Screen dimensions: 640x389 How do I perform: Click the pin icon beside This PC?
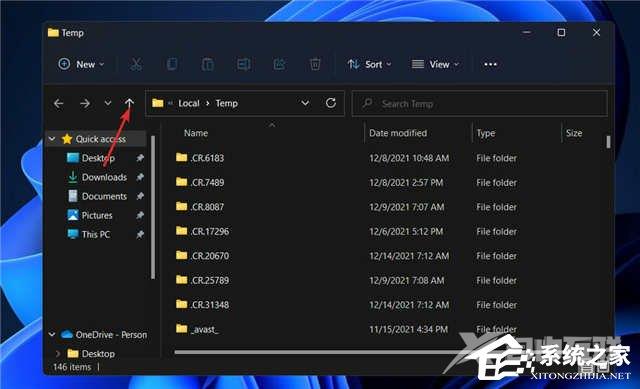pyautogui.click(x=140, y=234)
